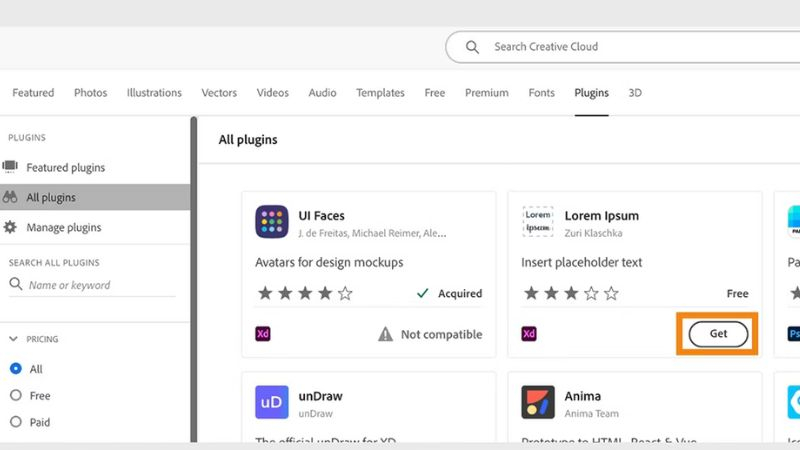Image resolution: width=800 pixels, height=450 pixels.
Task: Open the UI Faces plugin title
Action: (x=321, y=216)
